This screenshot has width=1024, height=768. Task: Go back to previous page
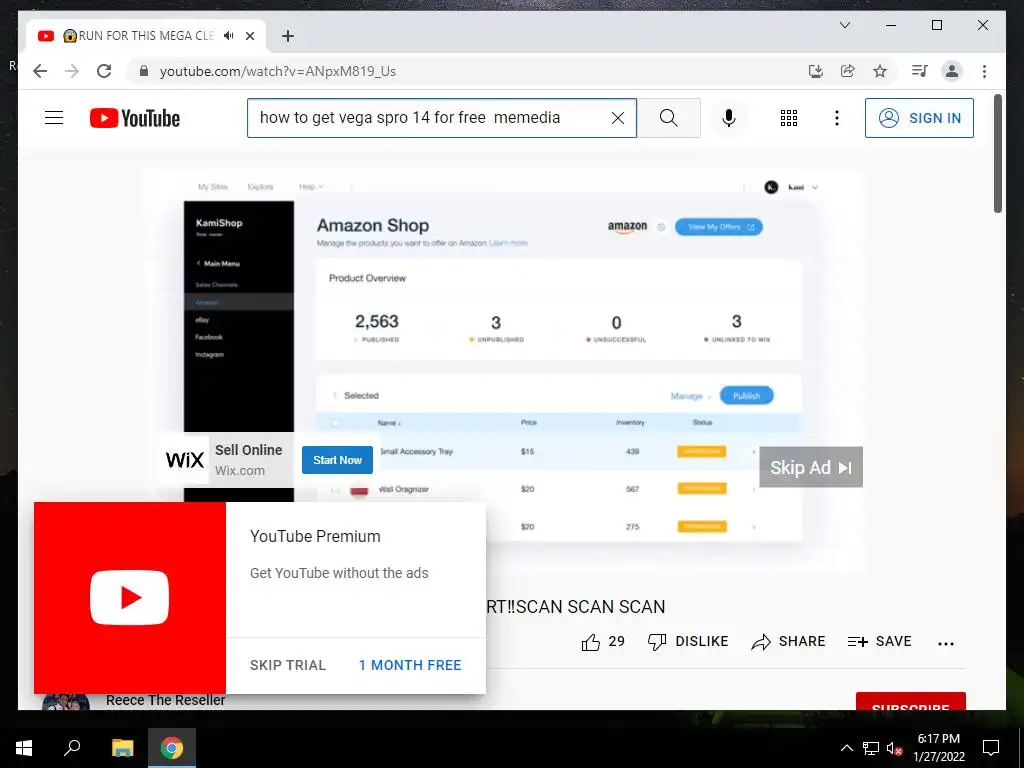(x=40, y=71)
